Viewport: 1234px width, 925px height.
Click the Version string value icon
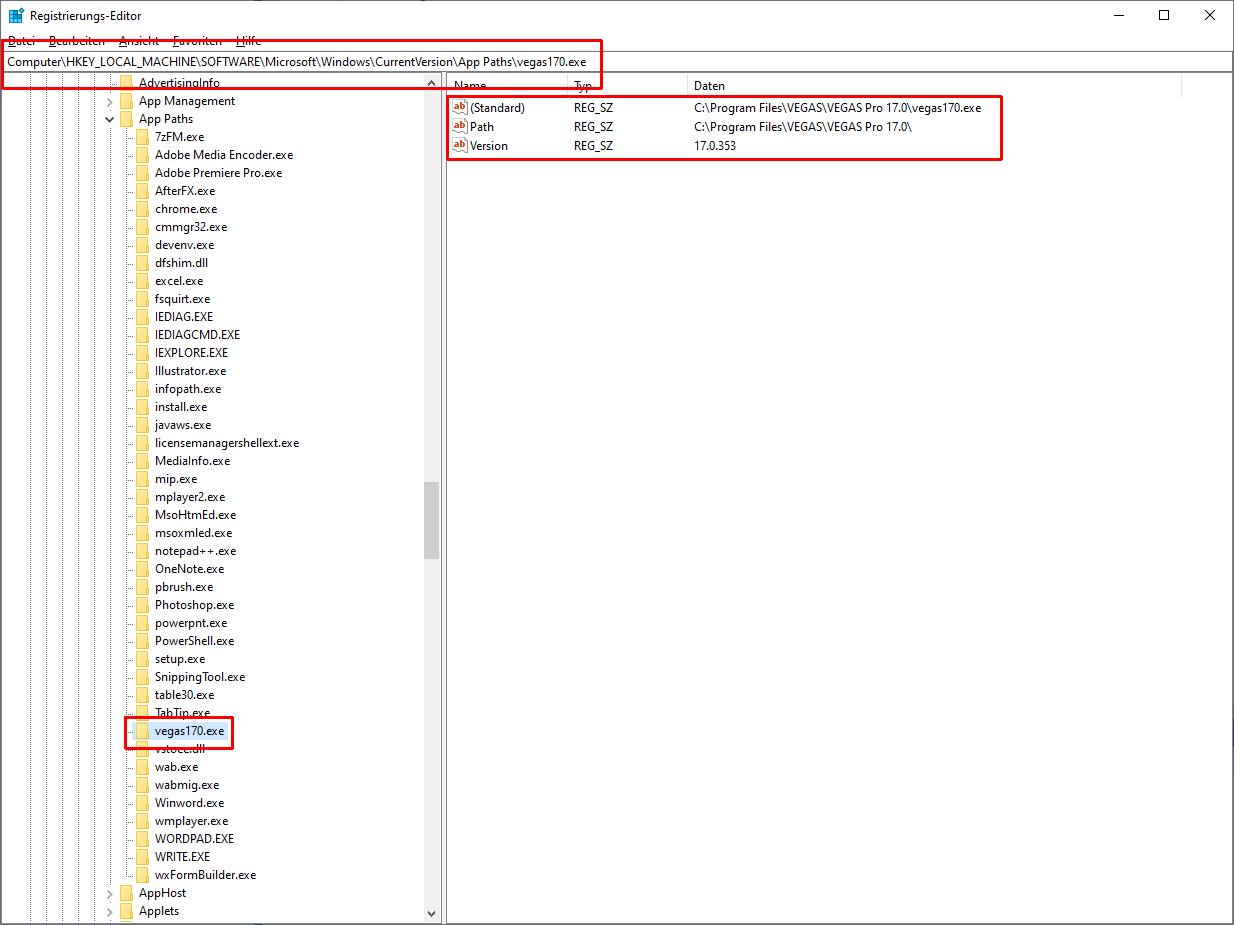[460, 146]
